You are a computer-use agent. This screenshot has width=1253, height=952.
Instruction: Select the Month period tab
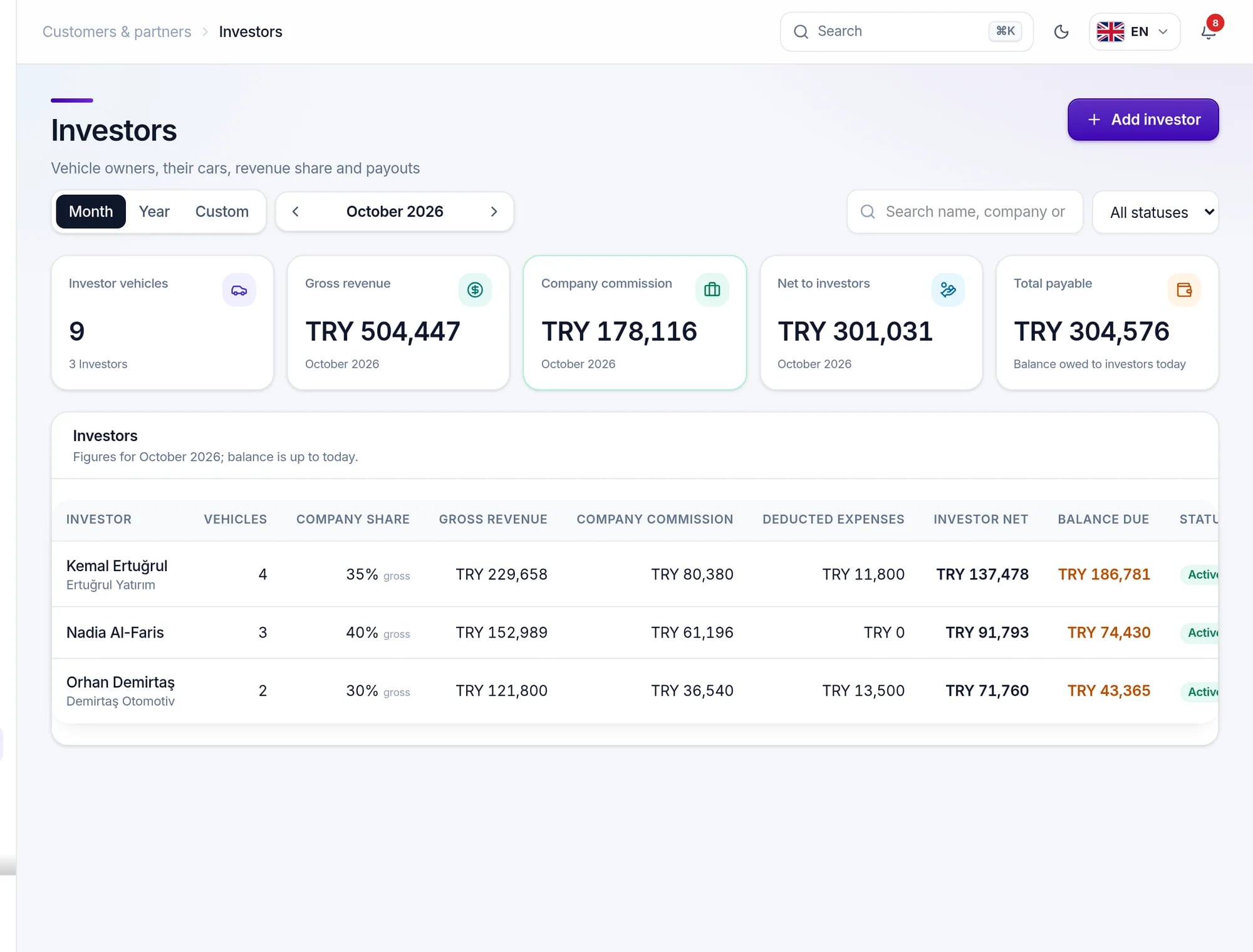[91, 212]
